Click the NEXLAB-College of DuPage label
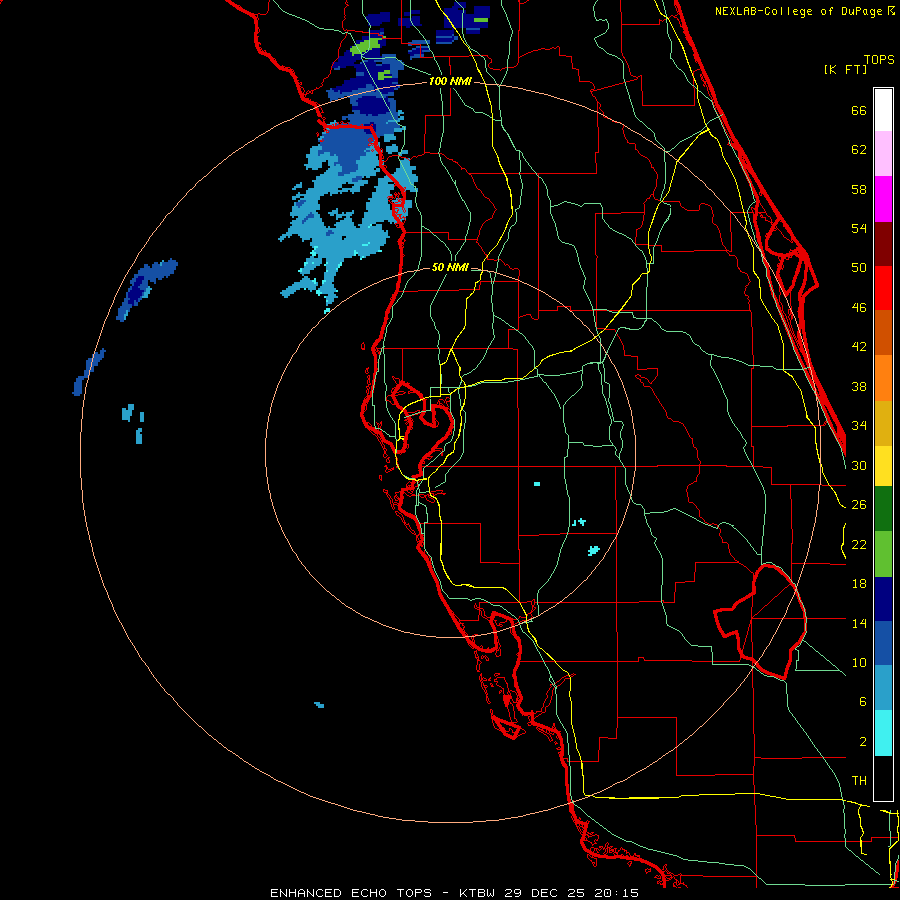Viewport: 900px width, 900px height. (799, 11)
